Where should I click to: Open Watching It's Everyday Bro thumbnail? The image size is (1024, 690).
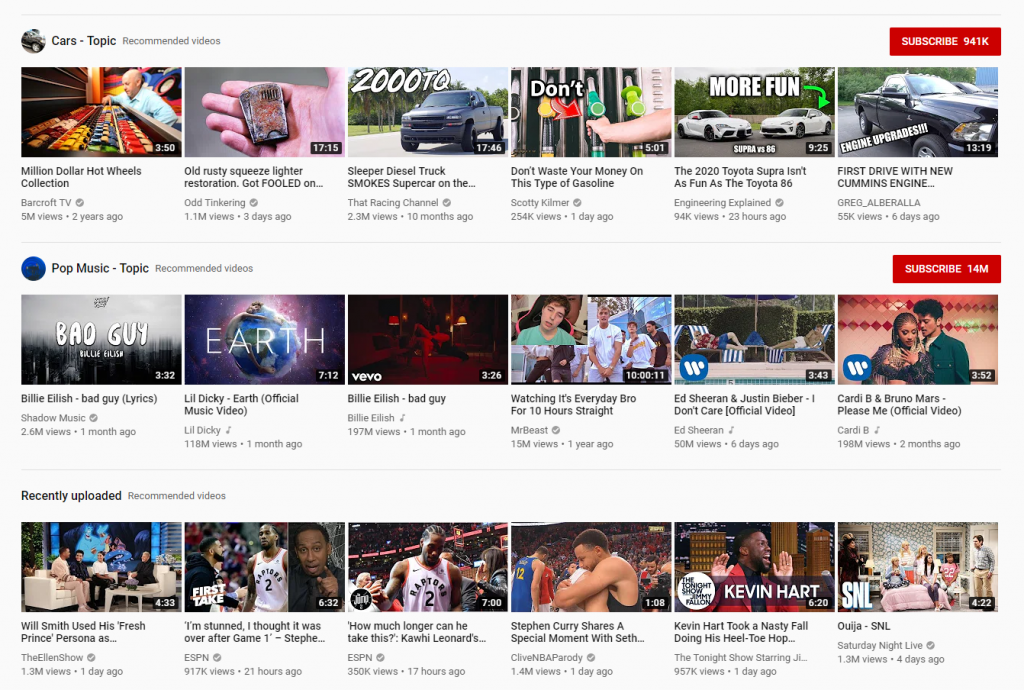(591, 339)
